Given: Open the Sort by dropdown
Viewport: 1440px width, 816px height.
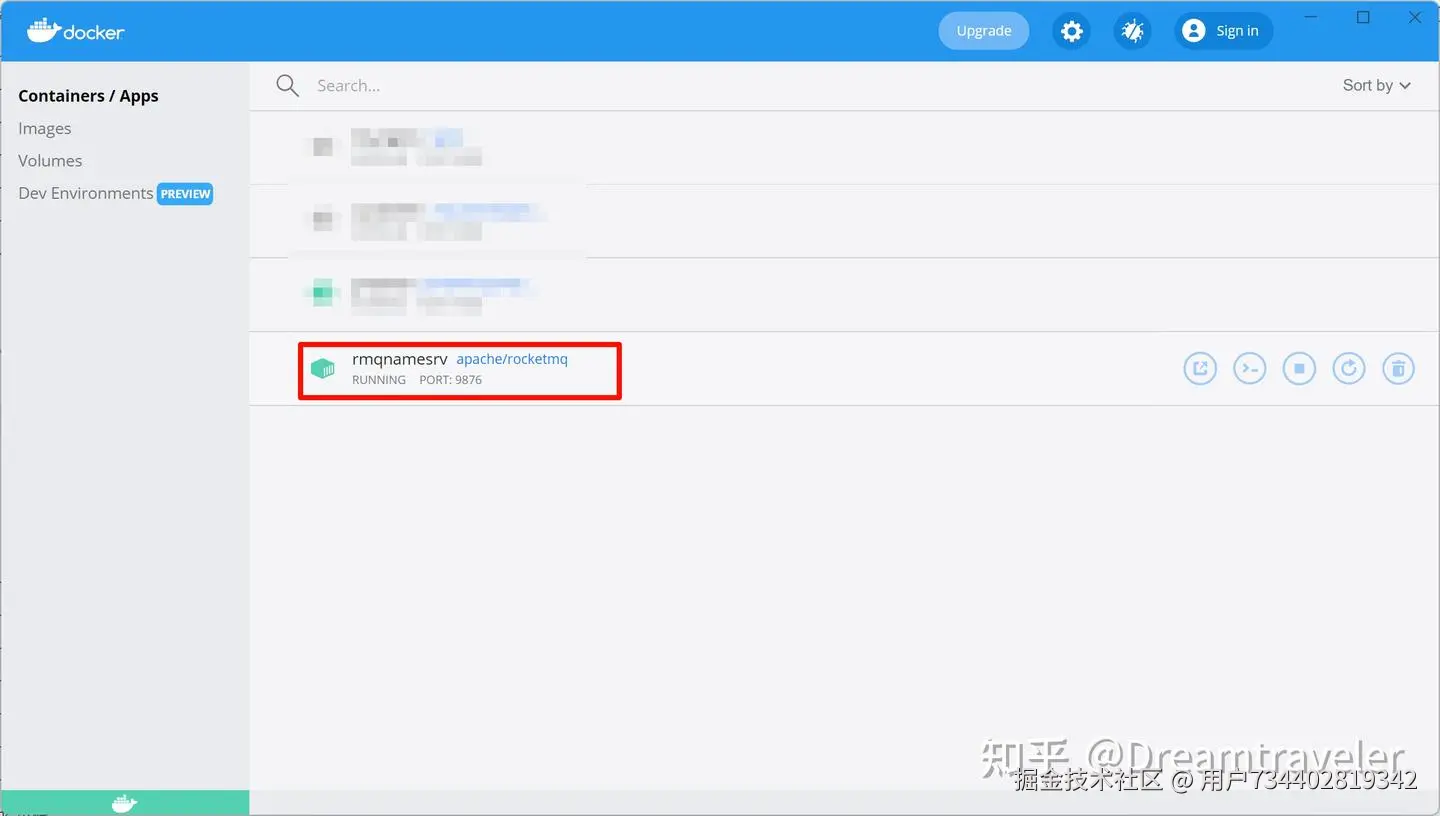Looking at the screenshot, I should (1377, 86).
